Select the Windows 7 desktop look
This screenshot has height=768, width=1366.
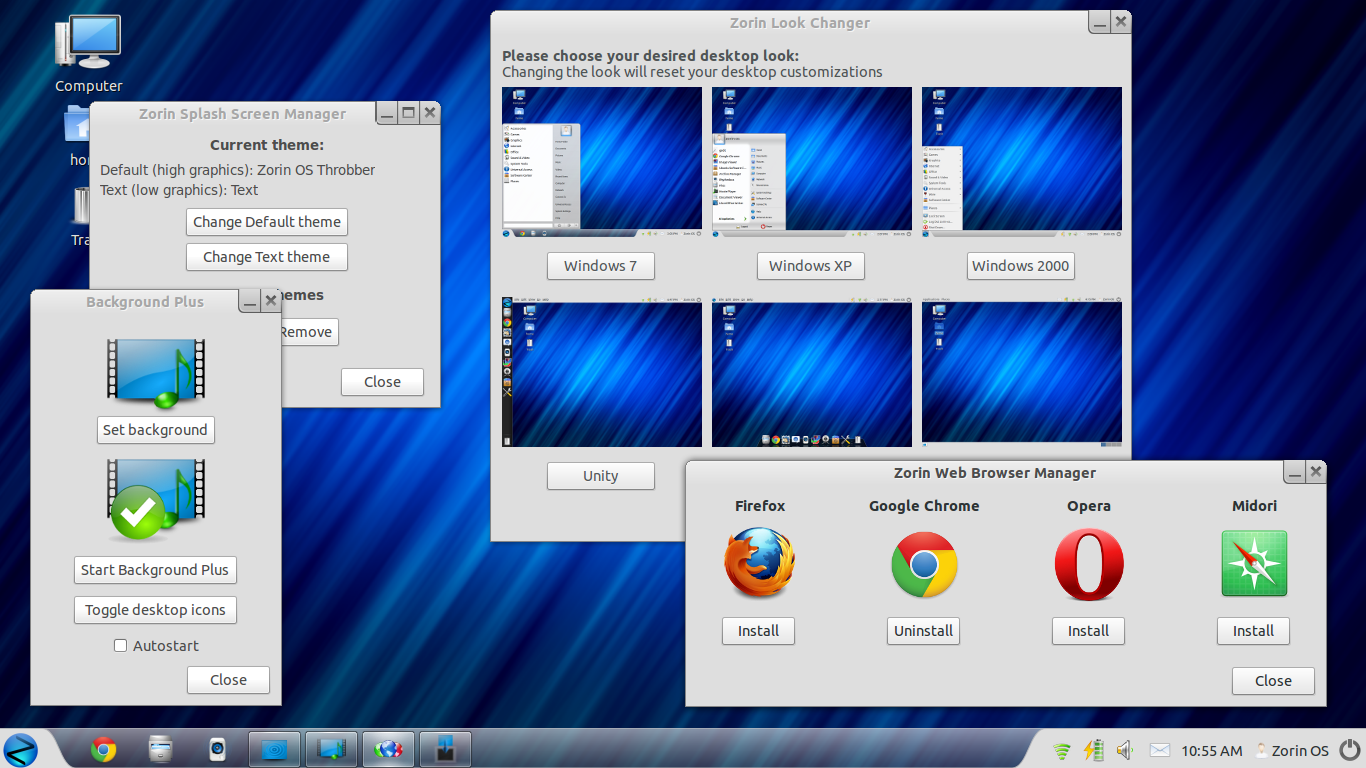click(x=600, y=266)
